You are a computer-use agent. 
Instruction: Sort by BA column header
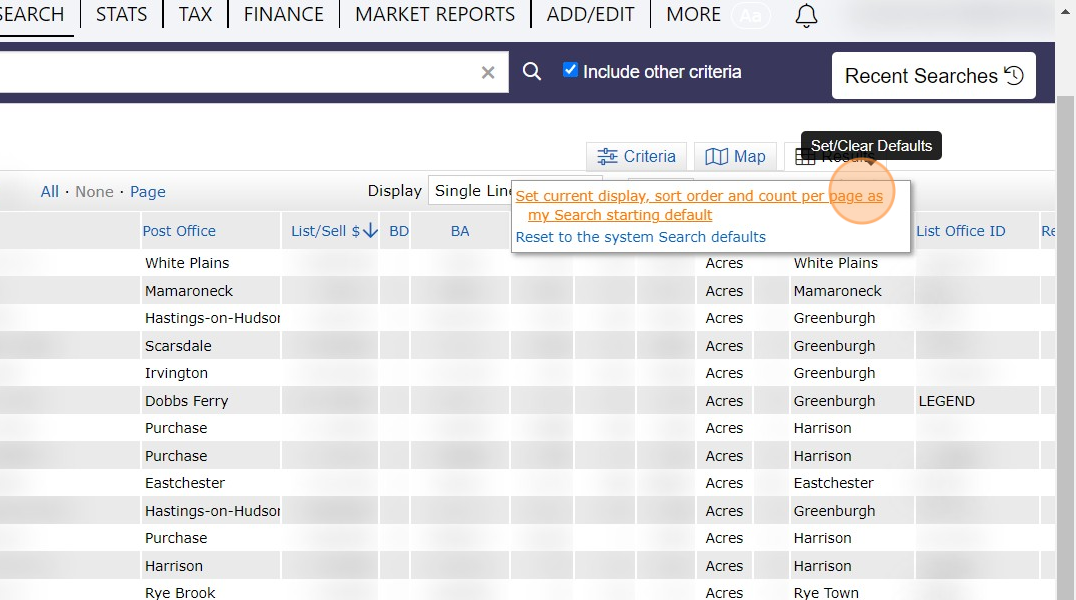pos(460,231)
